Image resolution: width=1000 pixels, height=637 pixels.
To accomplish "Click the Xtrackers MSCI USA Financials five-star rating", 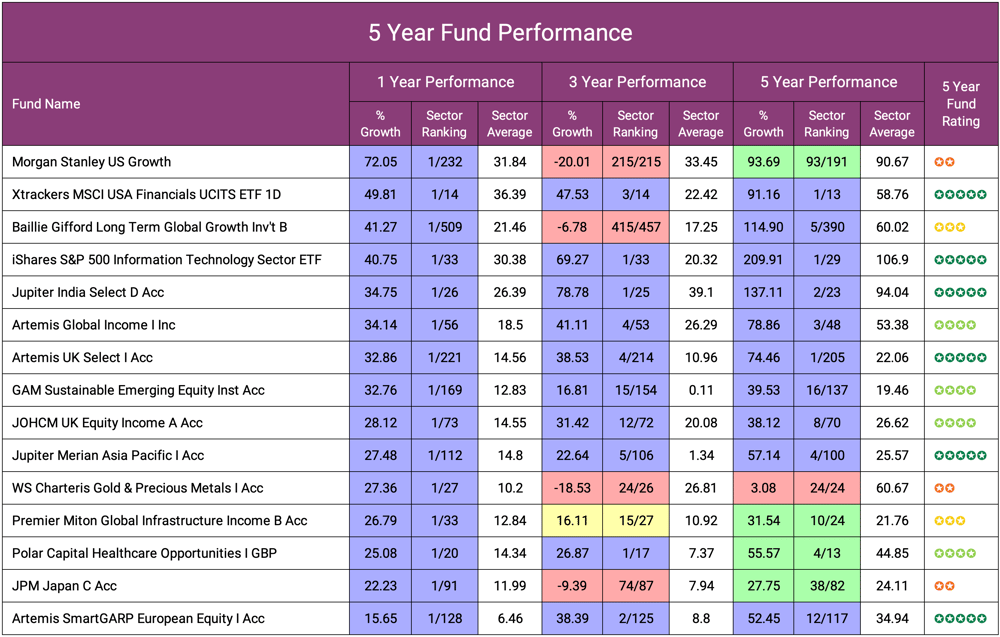I will 960,195.
